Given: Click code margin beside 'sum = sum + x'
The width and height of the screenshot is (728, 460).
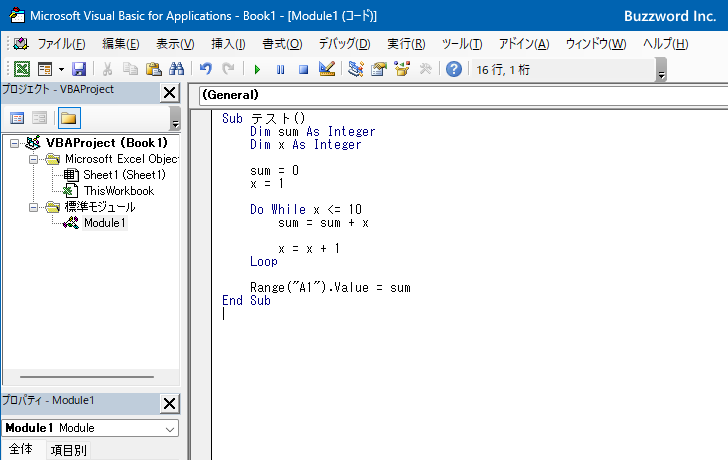Looking at the screenshot, I should pyautogui.click(x=201, y=223).
